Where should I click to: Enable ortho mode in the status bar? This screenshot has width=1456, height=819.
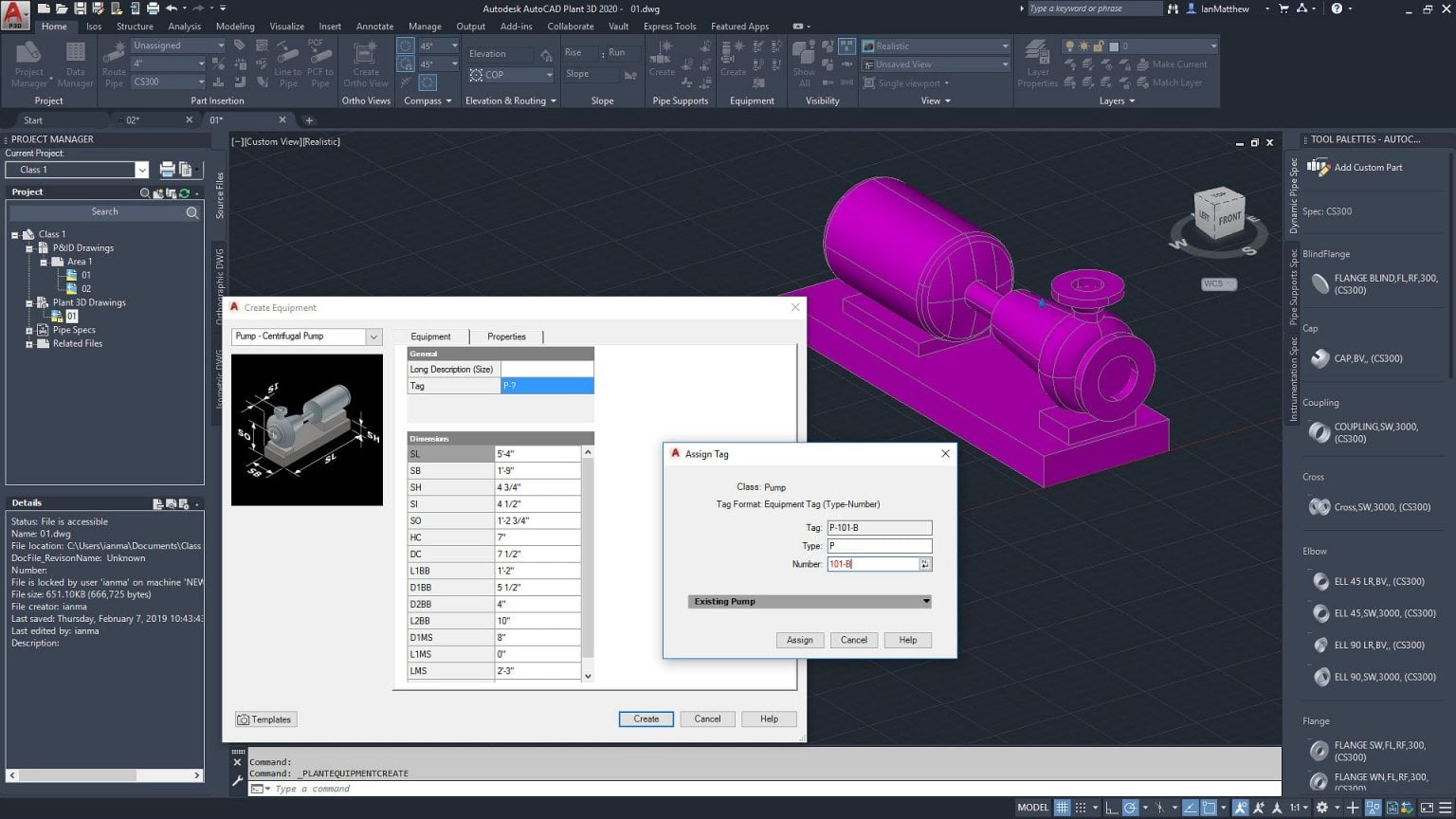click(x=1112, y=807)
